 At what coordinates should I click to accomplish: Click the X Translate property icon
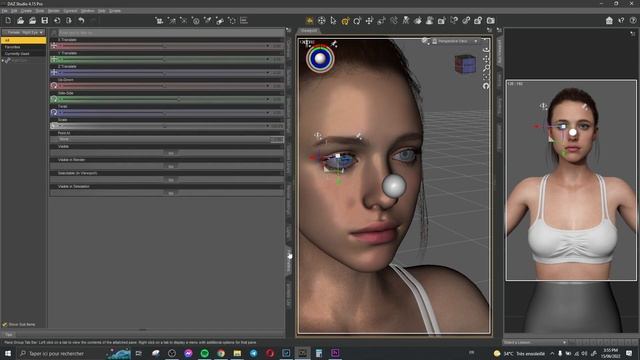(x=54, y=46)
